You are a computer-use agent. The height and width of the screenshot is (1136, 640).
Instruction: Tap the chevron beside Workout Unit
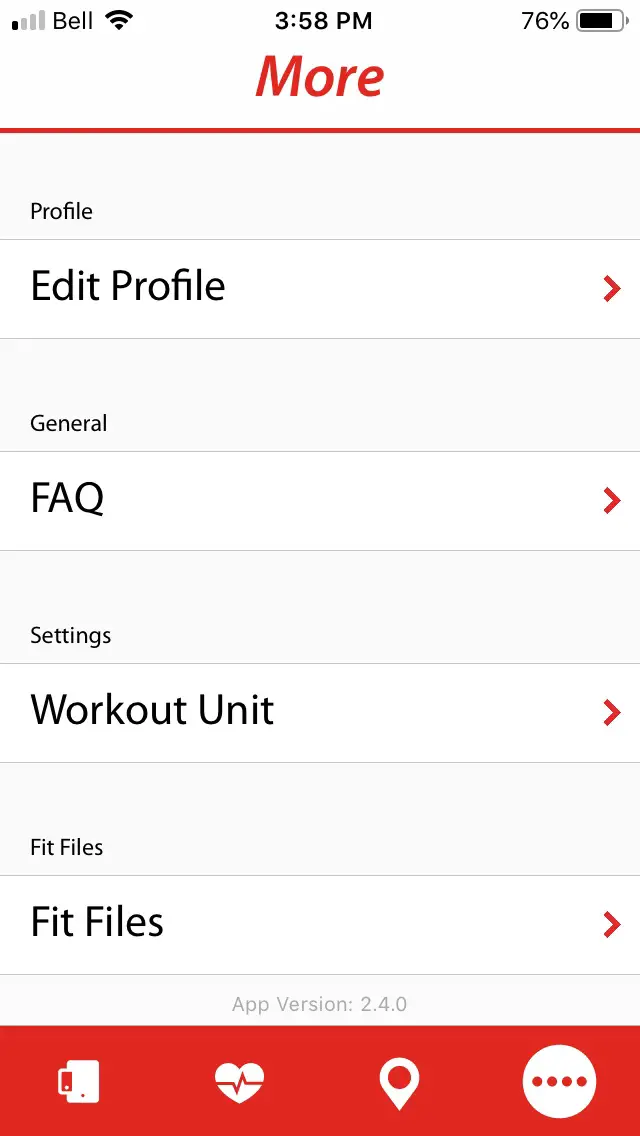pos(611,713)
